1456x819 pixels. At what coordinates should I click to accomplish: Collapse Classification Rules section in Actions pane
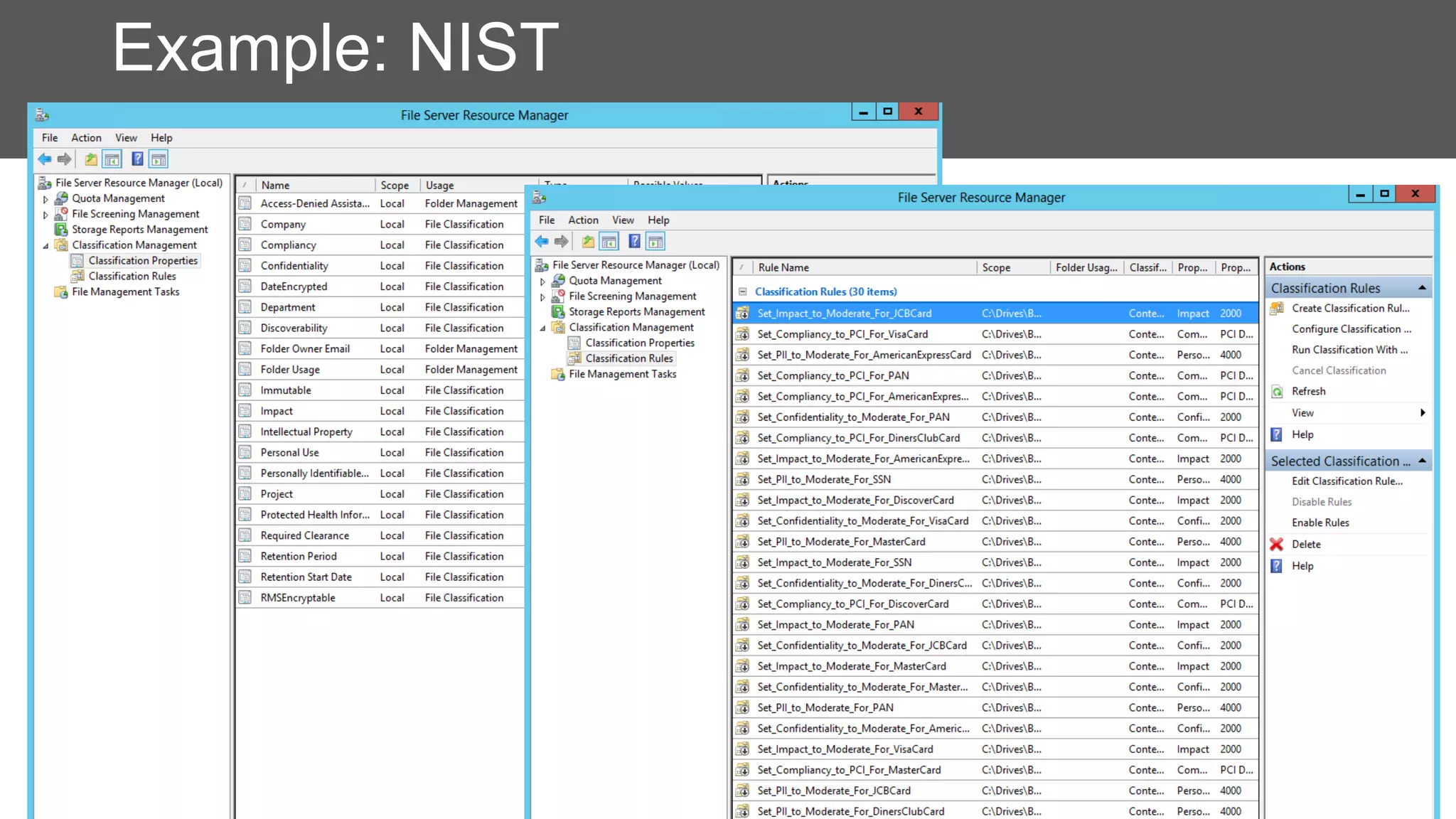pos(1422,288)
